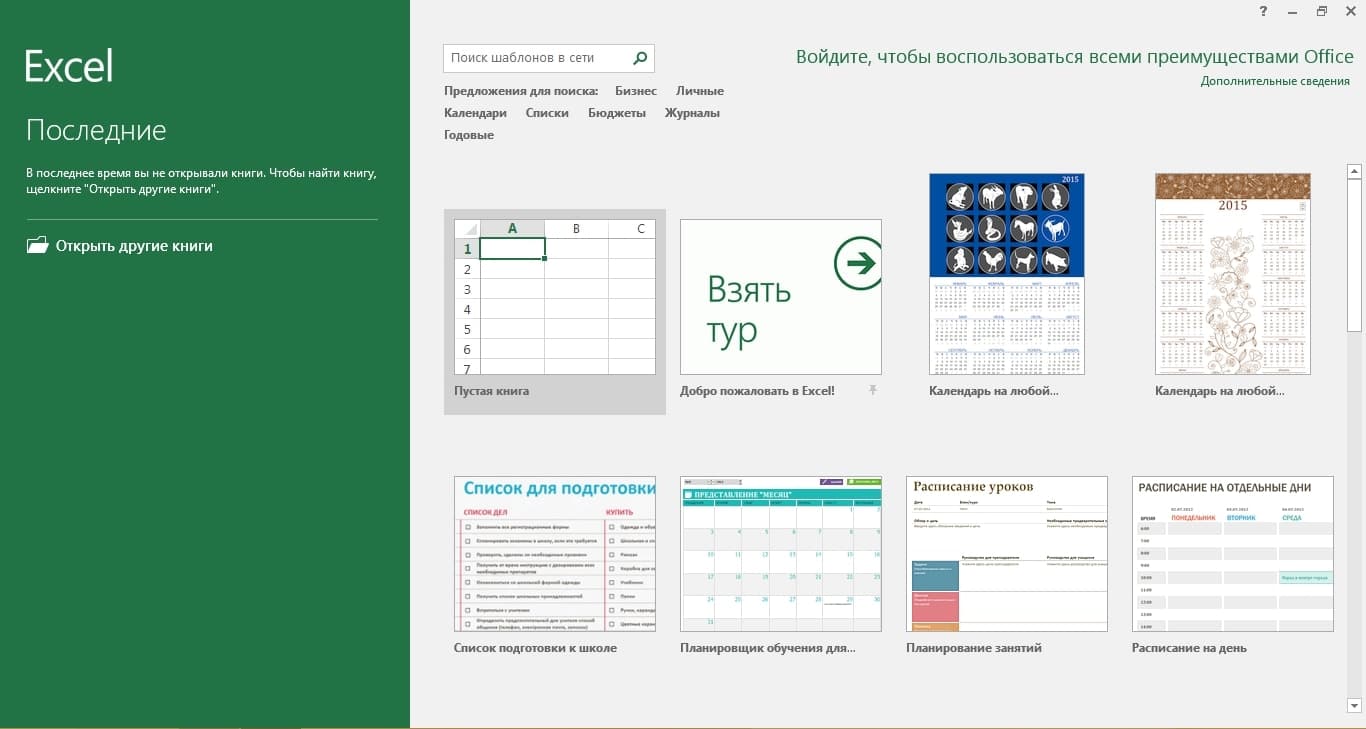Select the Бизнес search suggestion
The image size is (1366, 729).
(636, 91)
